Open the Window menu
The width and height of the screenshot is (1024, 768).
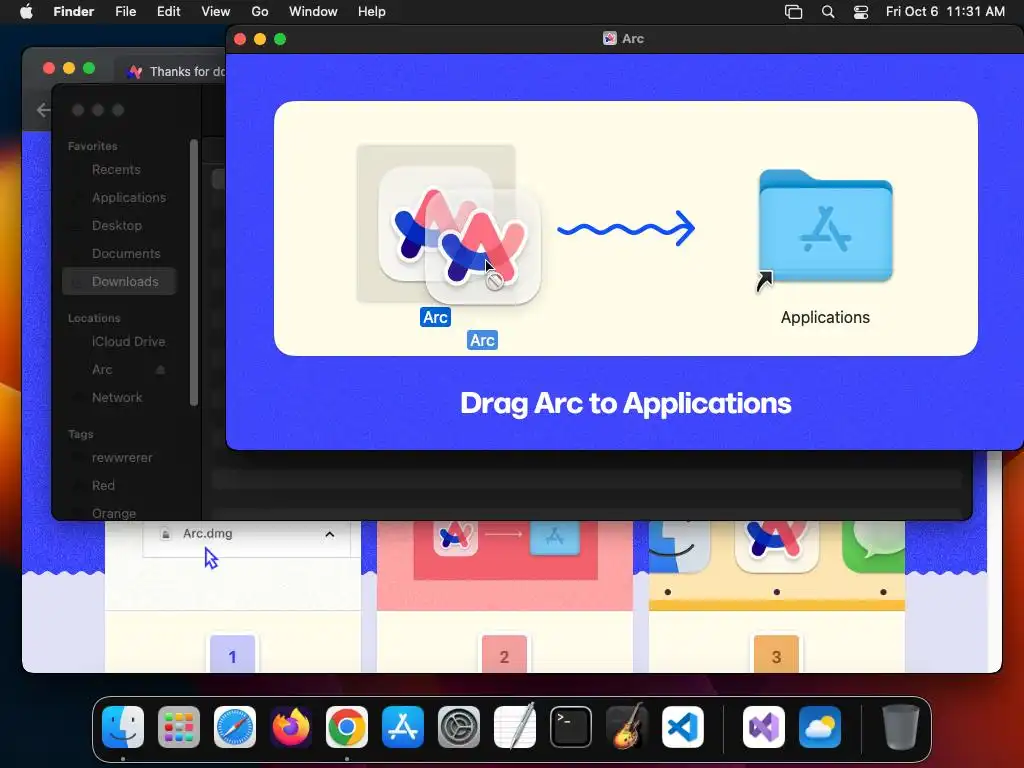pos(313,12)
